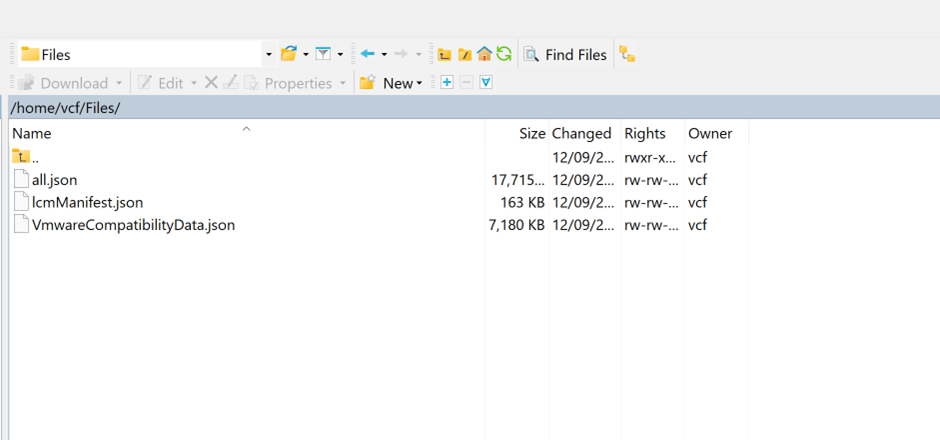Sort files by Size column header

(532, 133)
